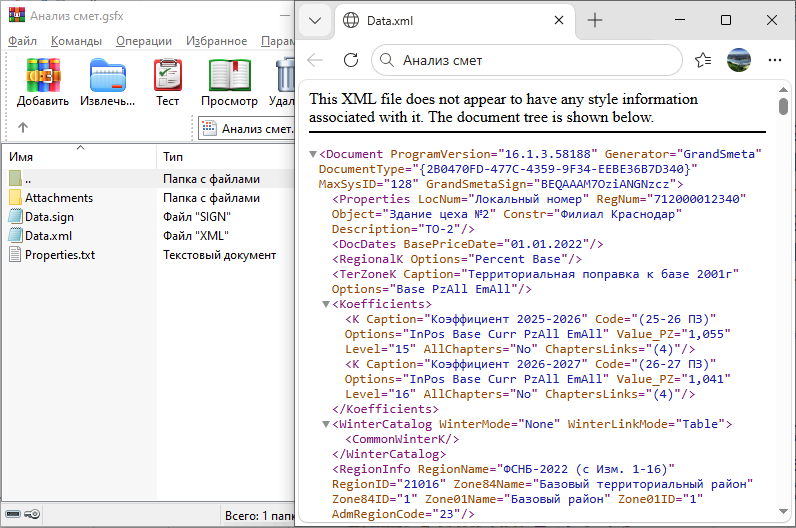796x528 pixels.
Task: Click the BasePriceDate value 01.01.2022
Action: pos(546,244)
